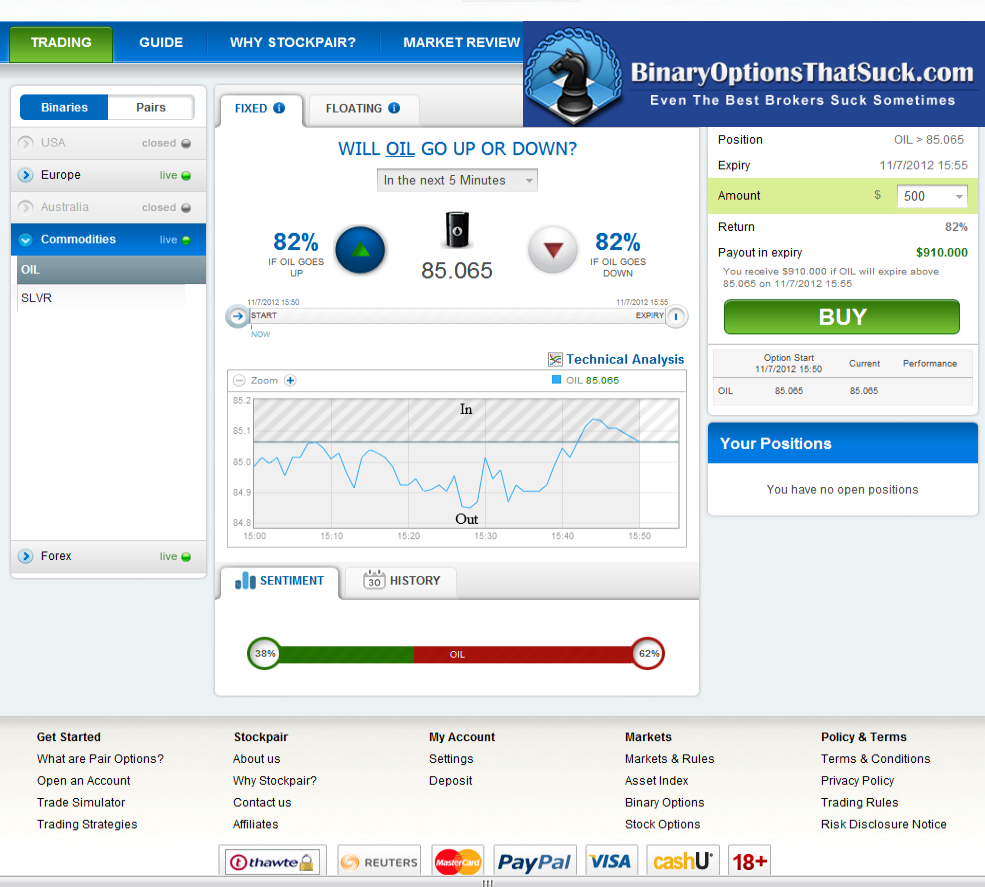The width and height of the screenshot is (985, 887).
Task: Click the oil barrel icon
Action: tap(457, 229)
